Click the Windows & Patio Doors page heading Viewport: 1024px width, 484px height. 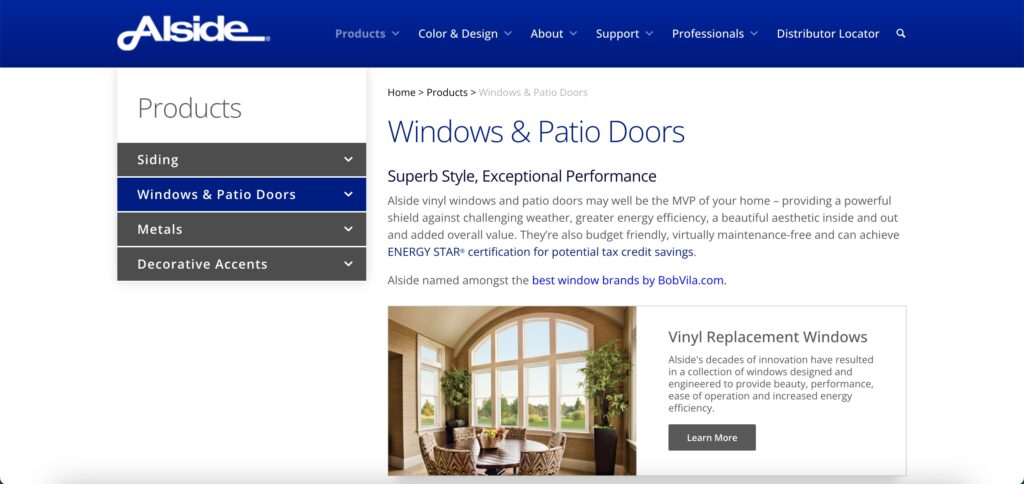click(x=536, y=131)
